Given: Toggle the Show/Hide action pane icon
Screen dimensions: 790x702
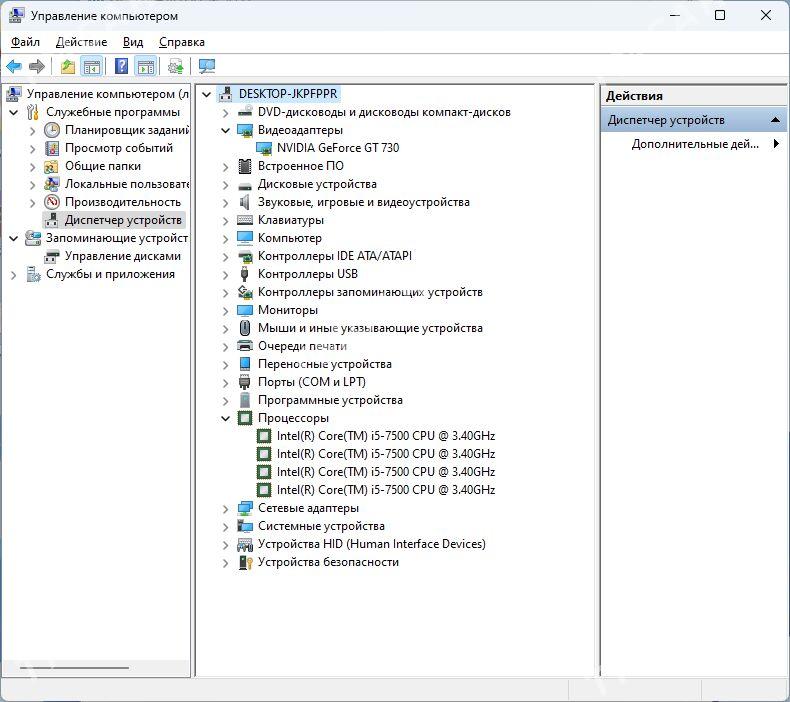Looking at the screenshot, I should pos(146,66).
